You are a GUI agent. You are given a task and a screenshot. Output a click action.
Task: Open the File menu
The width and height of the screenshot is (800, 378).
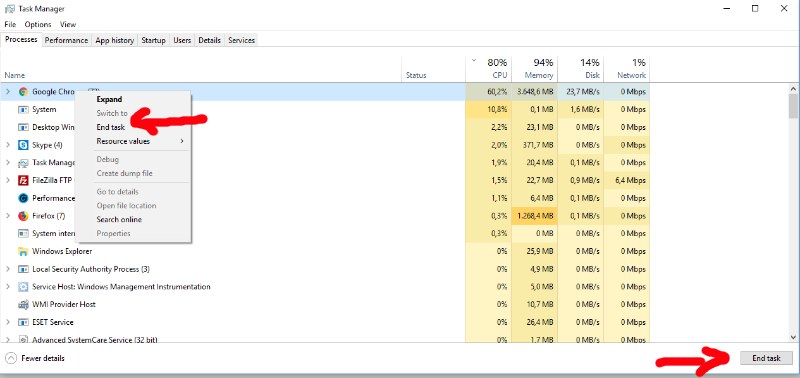click(x=10, y=24)
